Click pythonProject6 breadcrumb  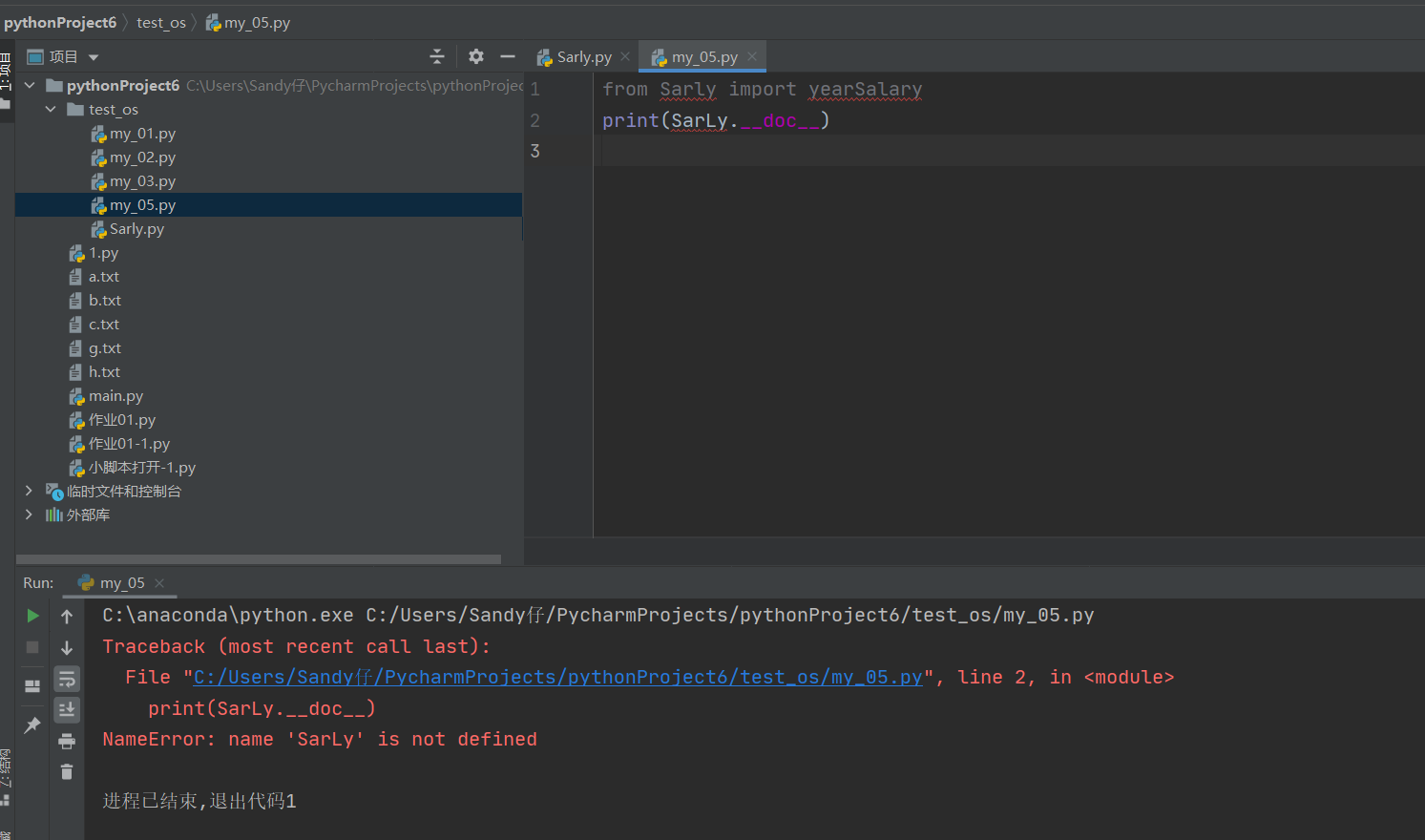pyautogui.click(x=60, y=22)
